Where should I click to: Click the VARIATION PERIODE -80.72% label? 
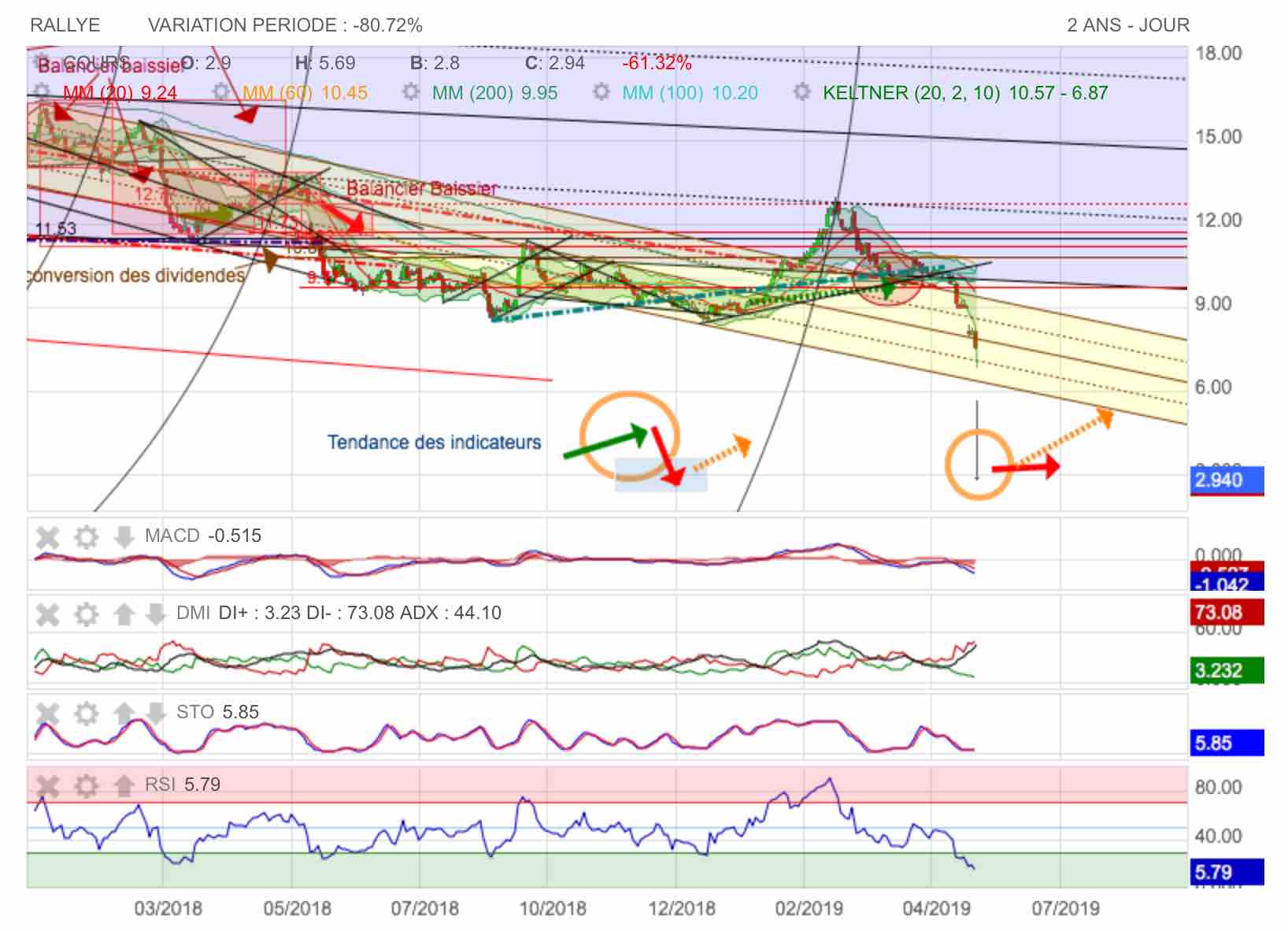[285, 25]
